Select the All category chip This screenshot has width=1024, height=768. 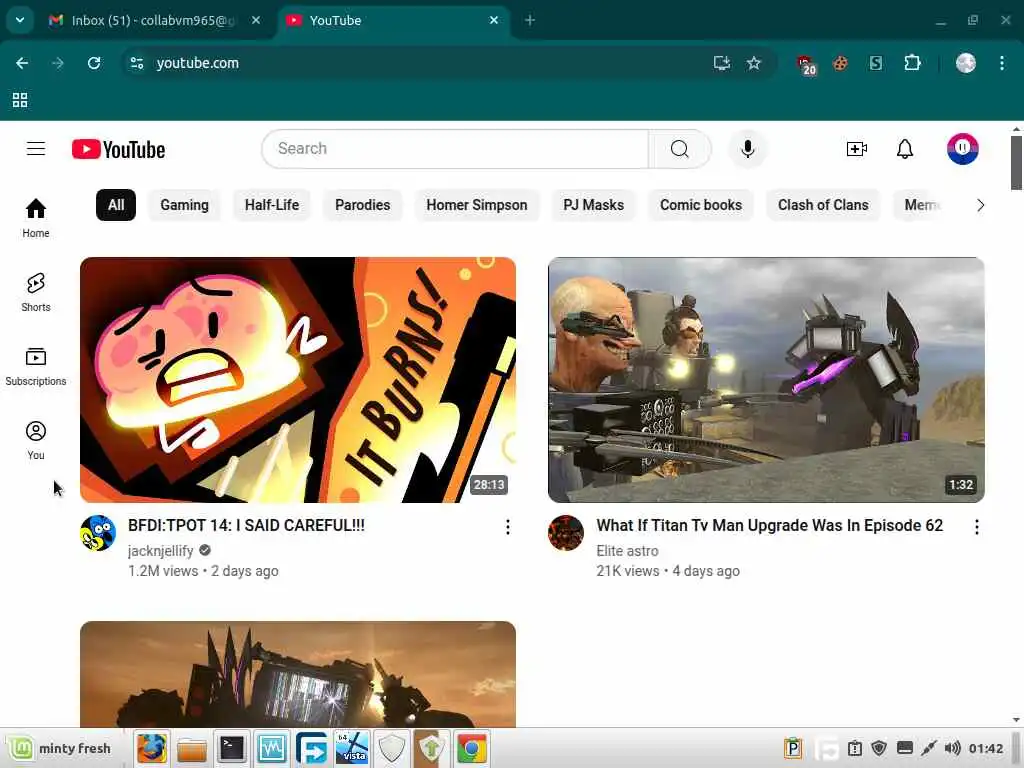point(116,205)
